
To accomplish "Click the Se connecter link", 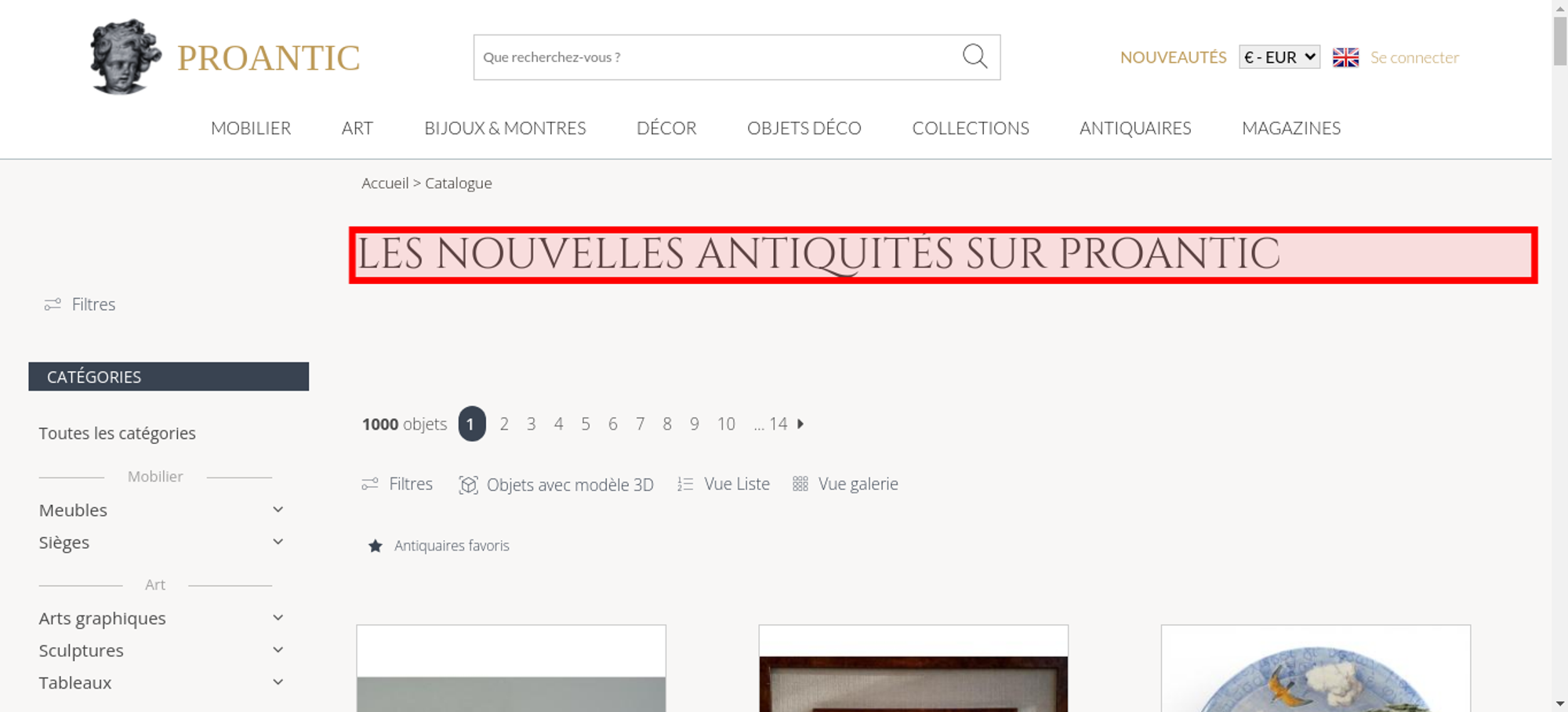I will 1414,57.
